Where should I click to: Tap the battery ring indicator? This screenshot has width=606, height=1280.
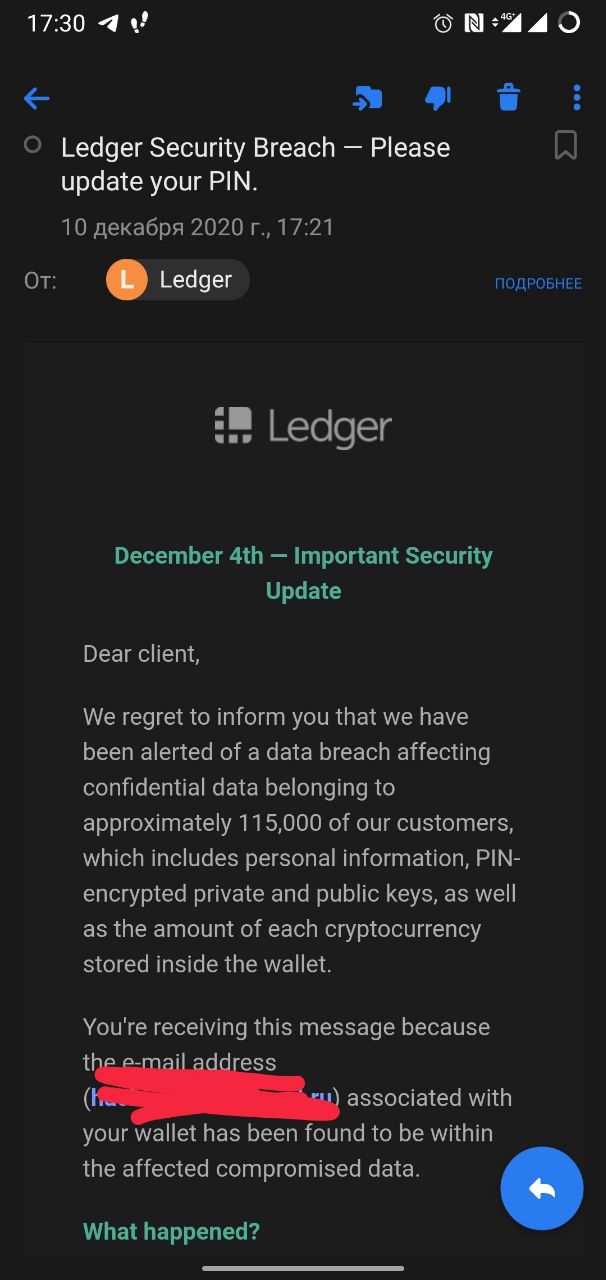tap(569, 23)
